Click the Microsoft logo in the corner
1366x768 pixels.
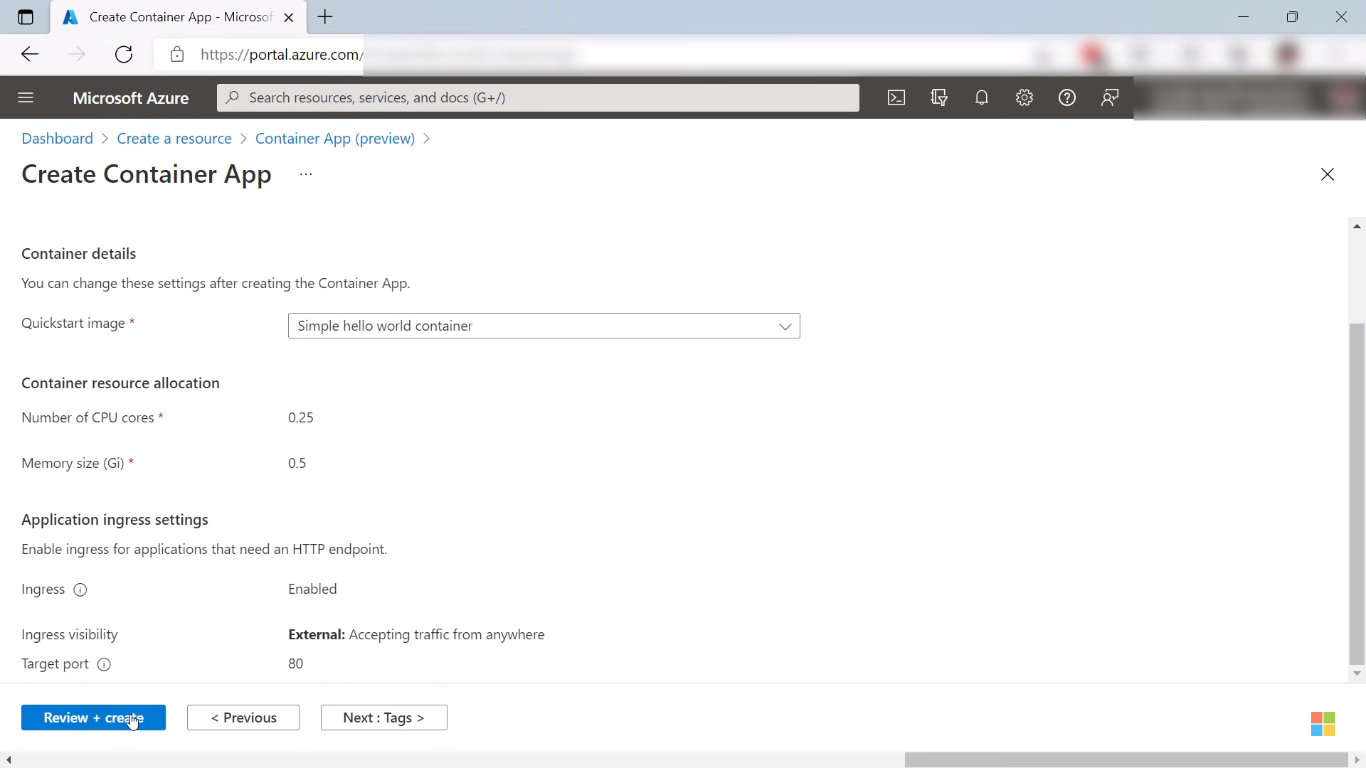pos(1322,722)
